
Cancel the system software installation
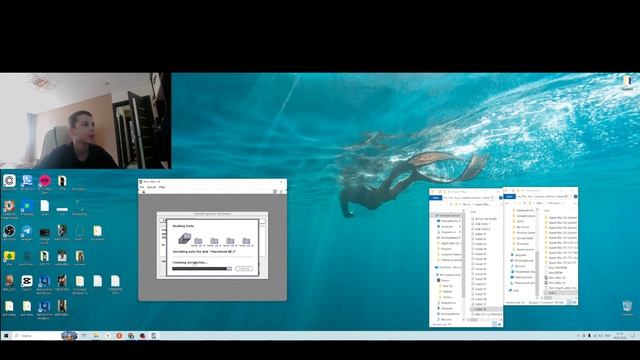point(244,269)
